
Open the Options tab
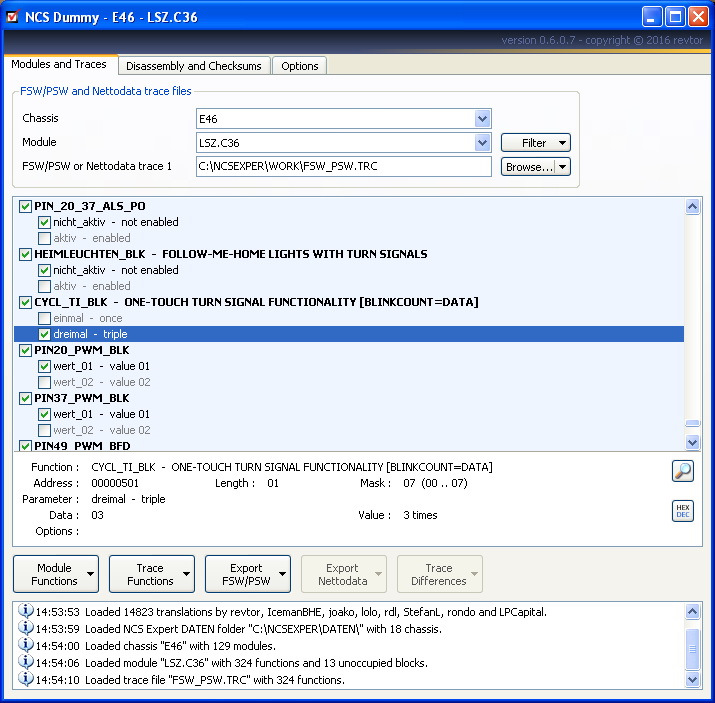tap(300, 66)
